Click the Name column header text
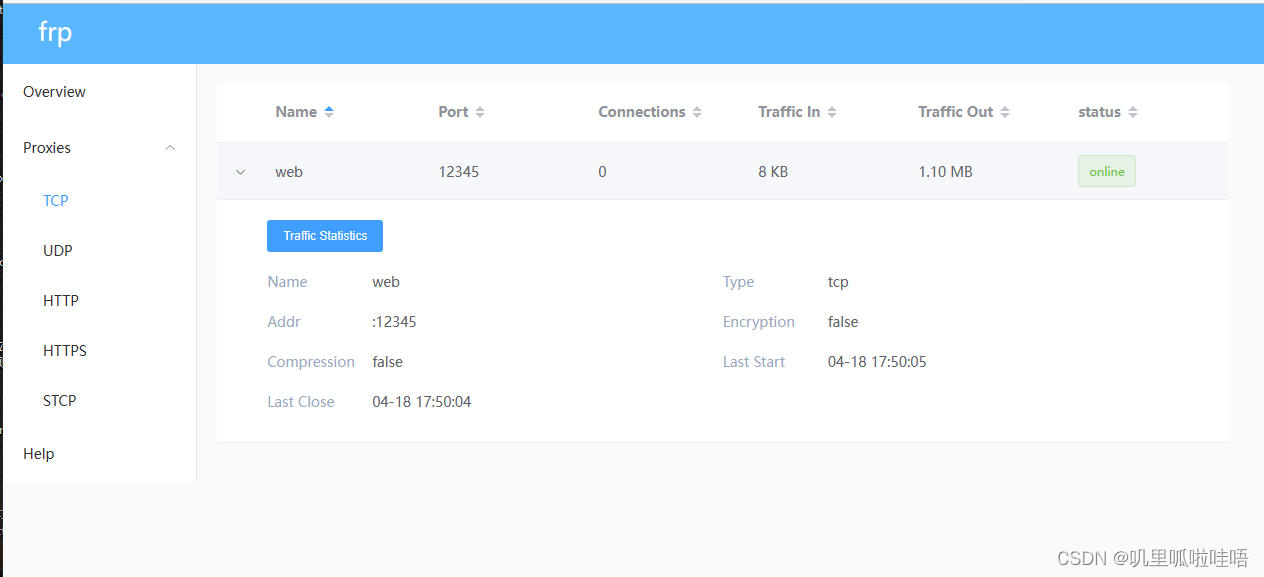Viewport: 1264px width, 577px height. pos(296,112)
